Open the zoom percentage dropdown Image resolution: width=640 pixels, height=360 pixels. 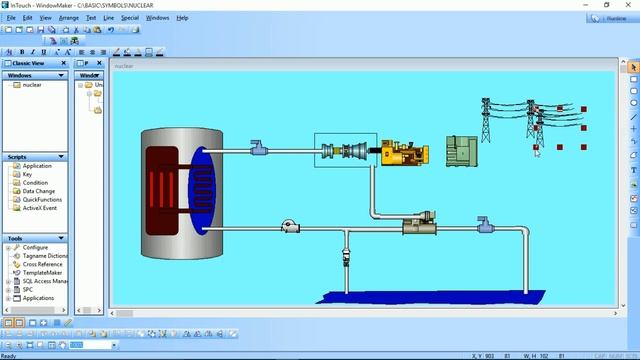(x=114, y=345)
